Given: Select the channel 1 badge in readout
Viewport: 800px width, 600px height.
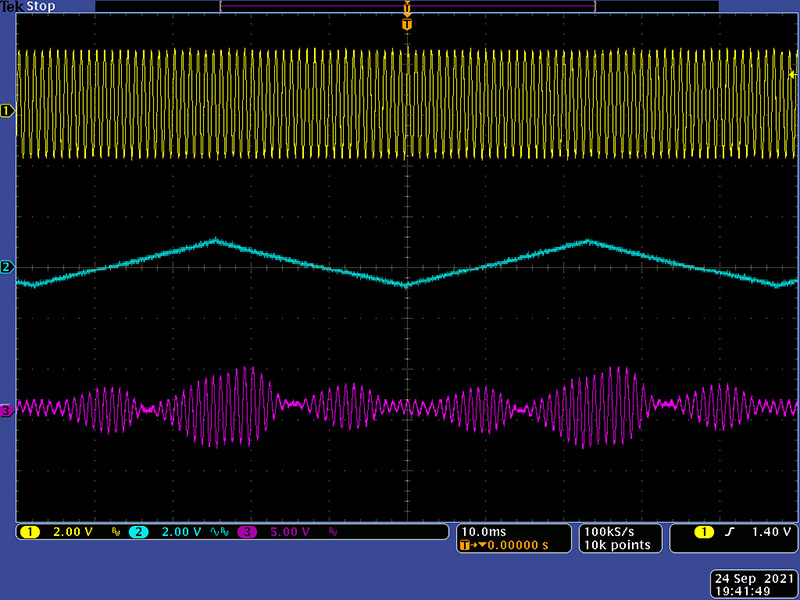Looking at the screenshot, I should [x=26, y=532].
